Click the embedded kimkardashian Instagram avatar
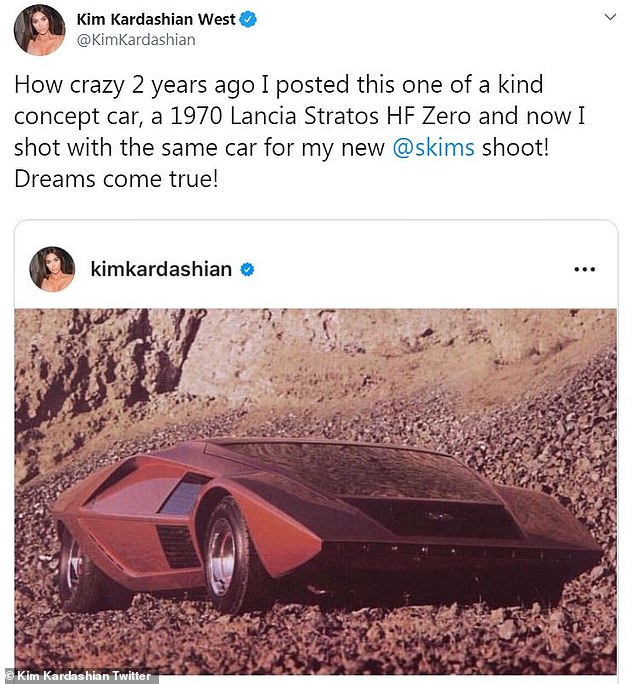 52,269
